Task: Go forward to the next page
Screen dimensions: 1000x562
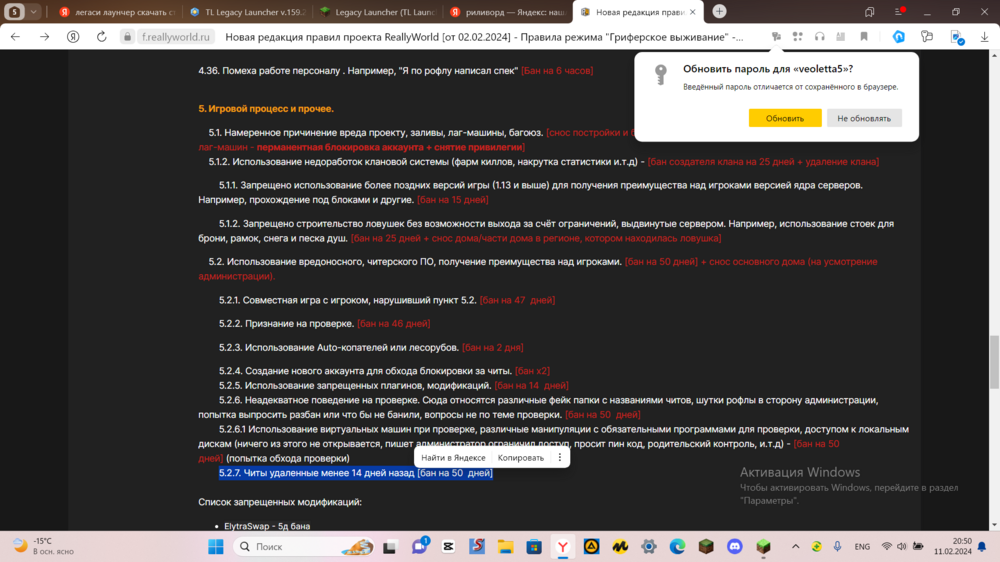Action: click(45, 37)
